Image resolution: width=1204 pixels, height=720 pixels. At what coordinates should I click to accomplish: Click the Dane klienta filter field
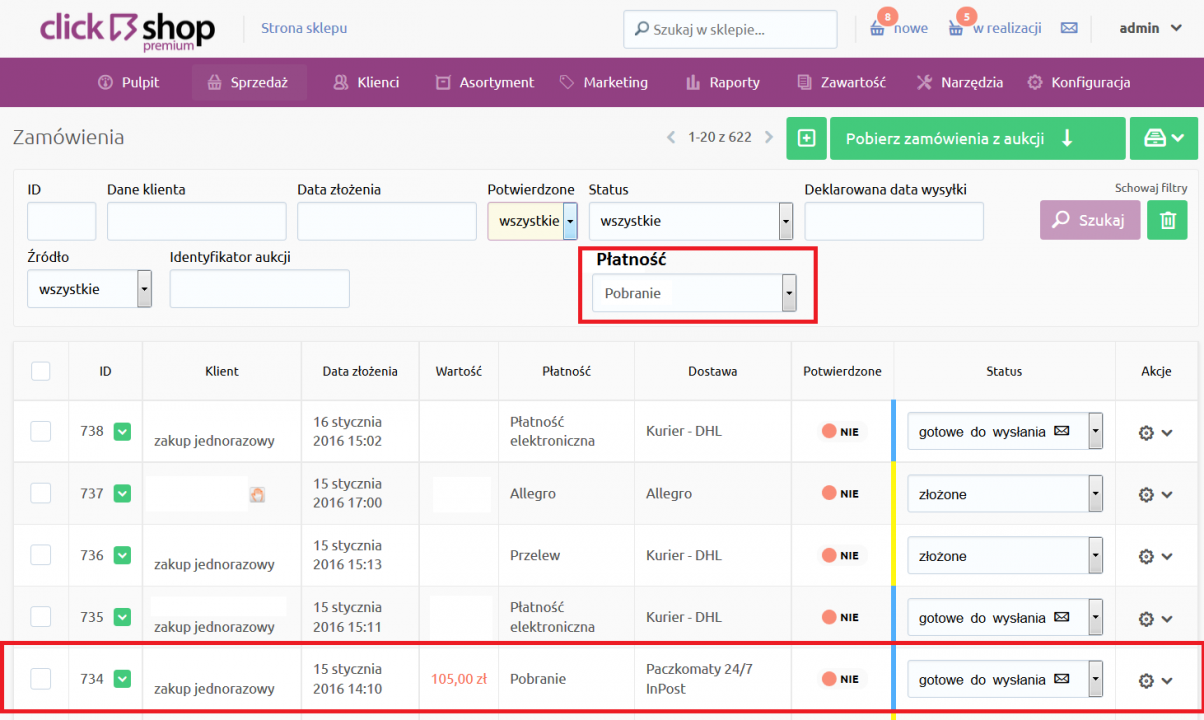tap(197, 221)
